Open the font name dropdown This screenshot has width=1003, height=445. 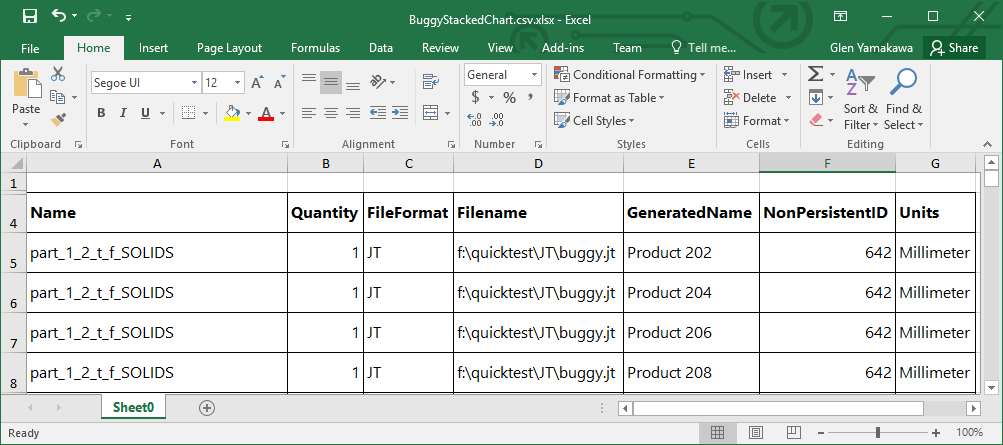click(192, 83)
